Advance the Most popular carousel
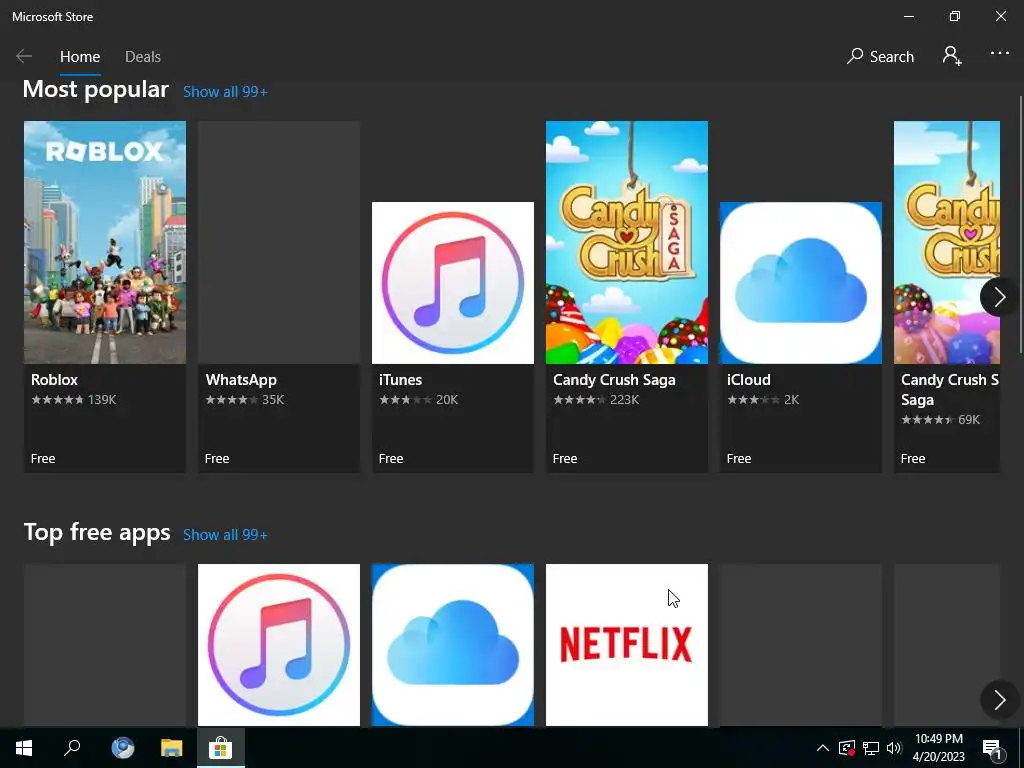This screenshot has width=1024, height=768. [x=1000, y=297]
